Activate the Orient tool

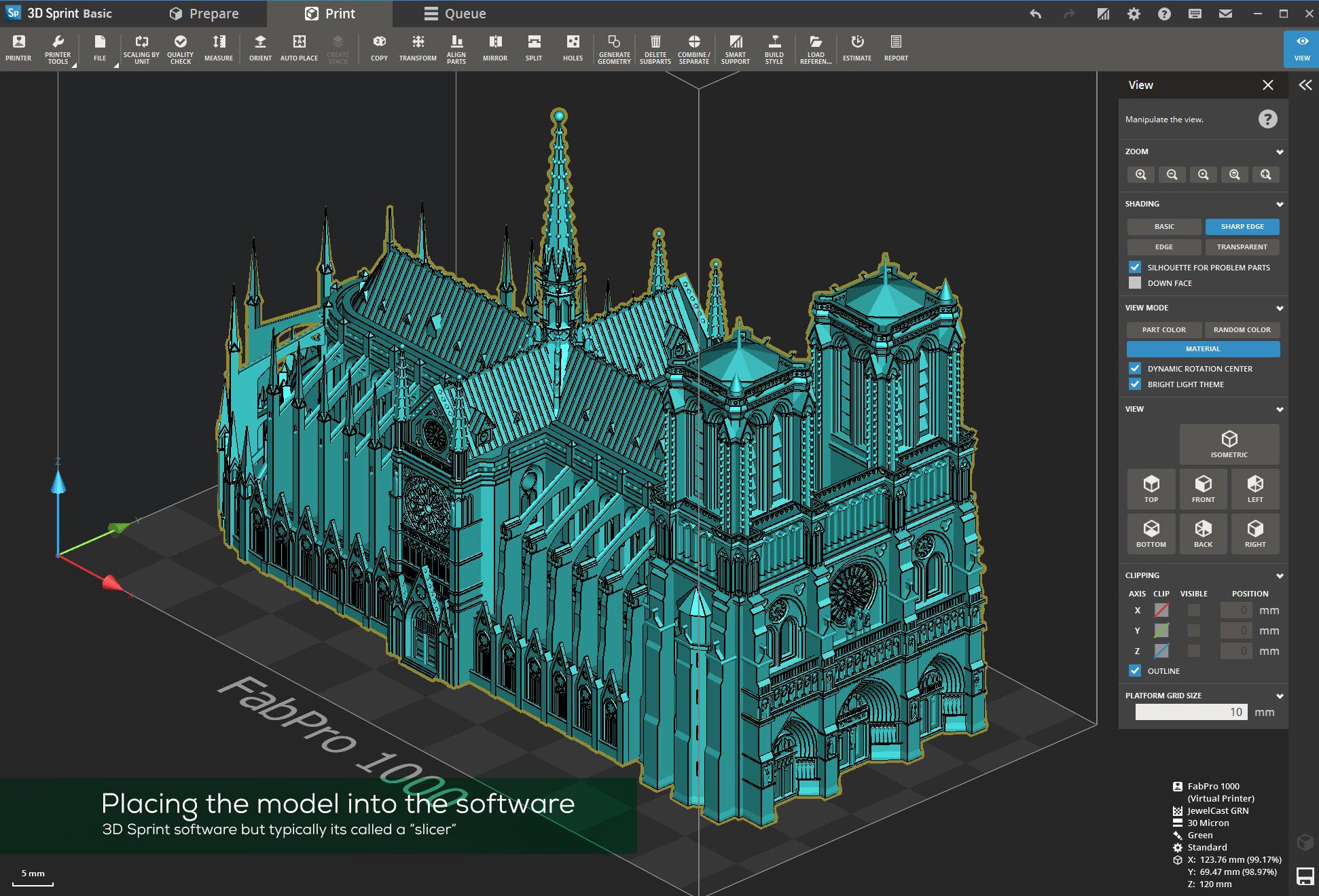click(x=260, y=48)
